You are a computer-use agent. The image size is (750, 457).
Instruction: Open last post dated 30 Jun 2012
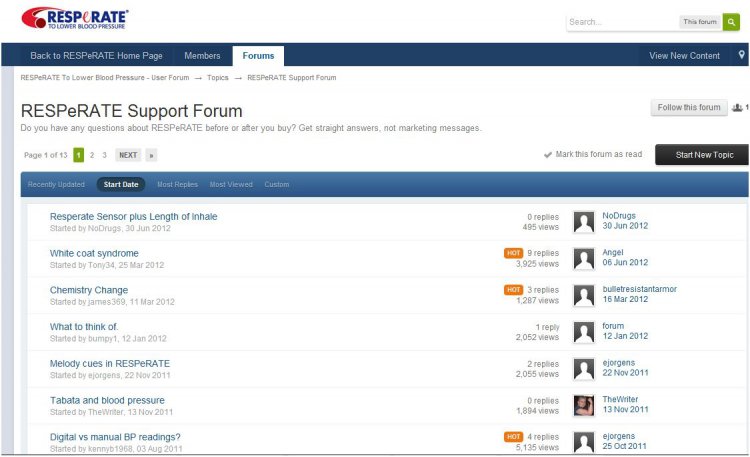625,226
